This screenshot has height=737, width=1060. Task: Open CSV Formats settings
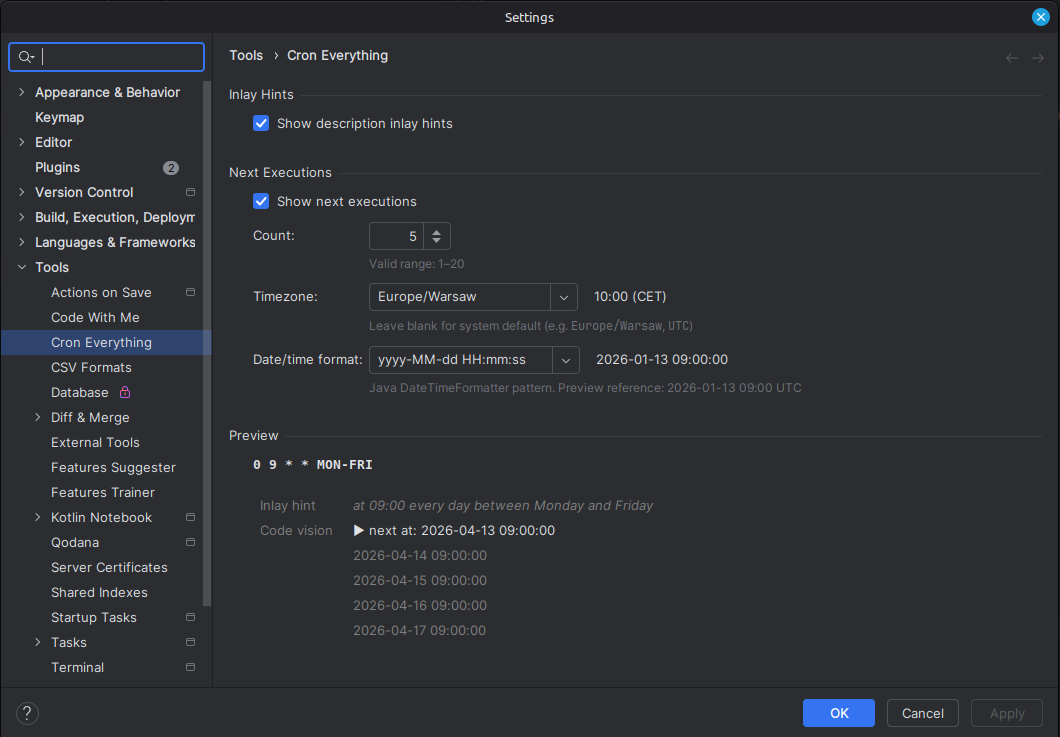tap(91, 367)
